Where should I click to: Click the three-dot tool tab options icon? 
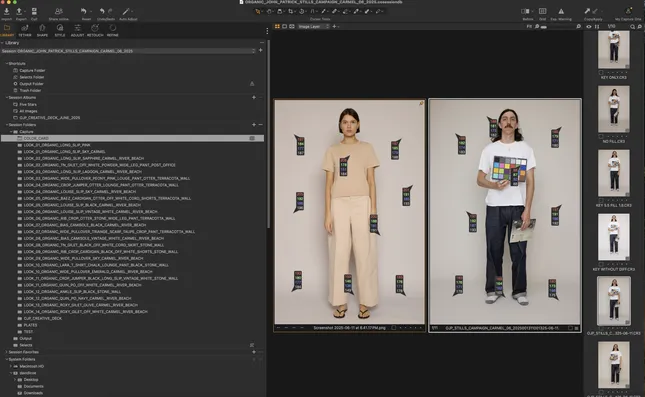267,31
